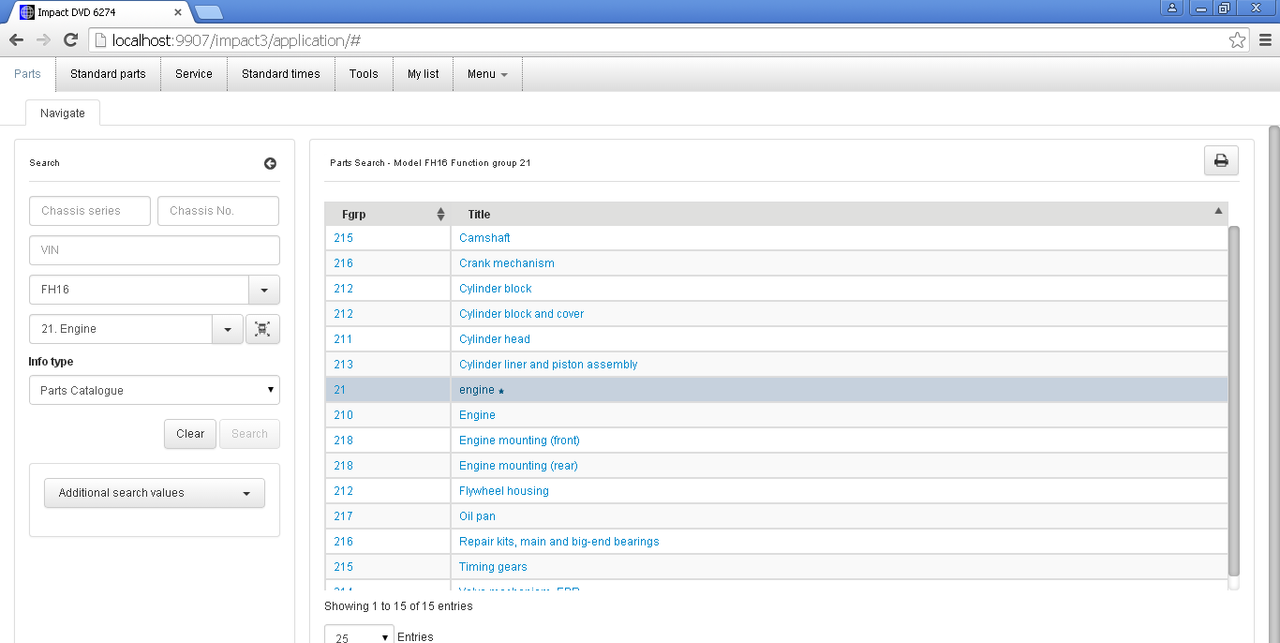Click Fgrp 211 in Cylinder head row
This screenshot has height=643, width=1280.
pyautogui.click(x=343, y=339)
